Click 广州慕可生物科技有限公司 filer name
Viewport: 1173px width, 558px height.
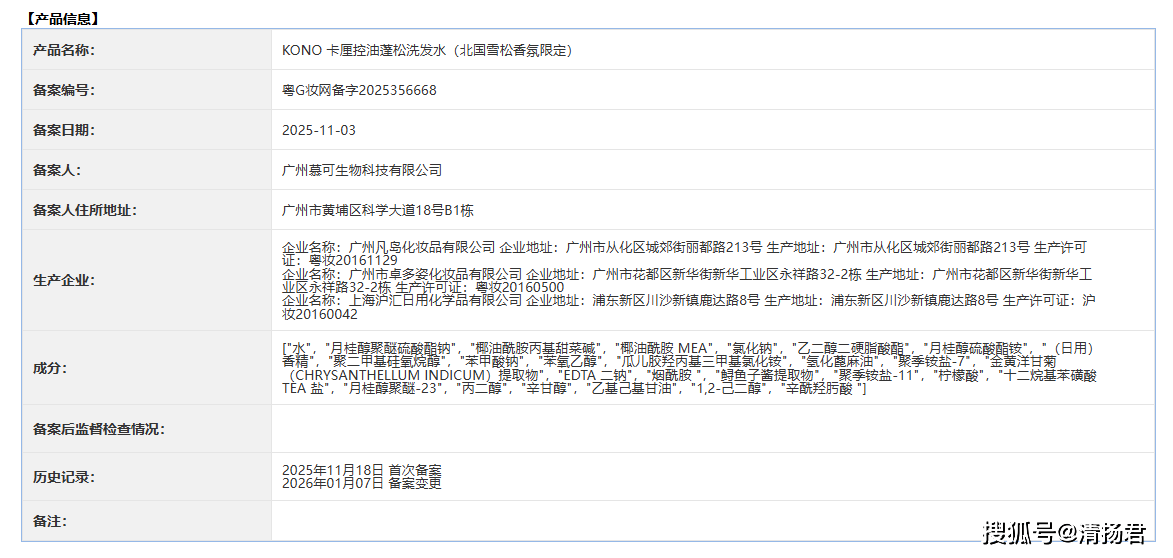(x=362, y=171)
